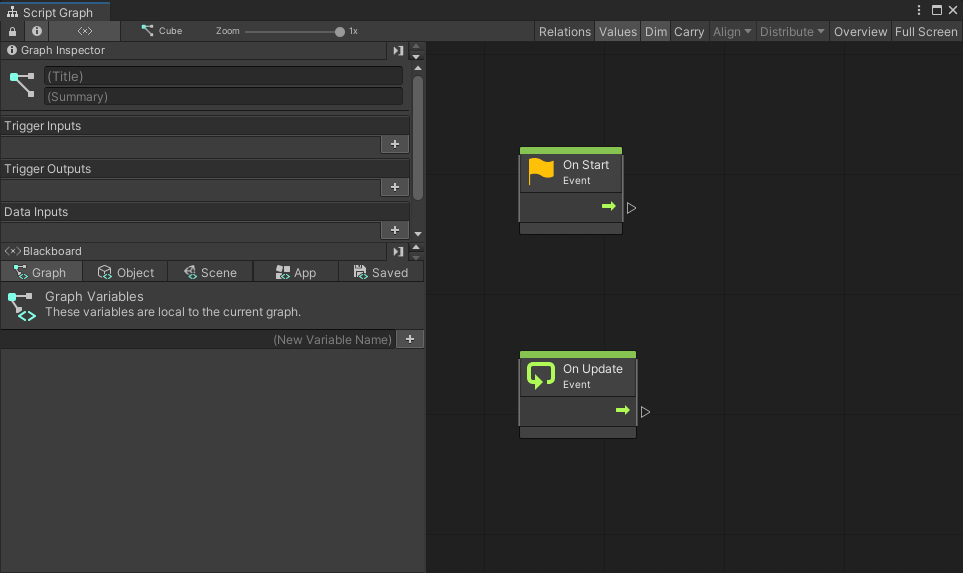Open the Align dropdown
Viewport: 963px width, 573px height.
[732, 31]
